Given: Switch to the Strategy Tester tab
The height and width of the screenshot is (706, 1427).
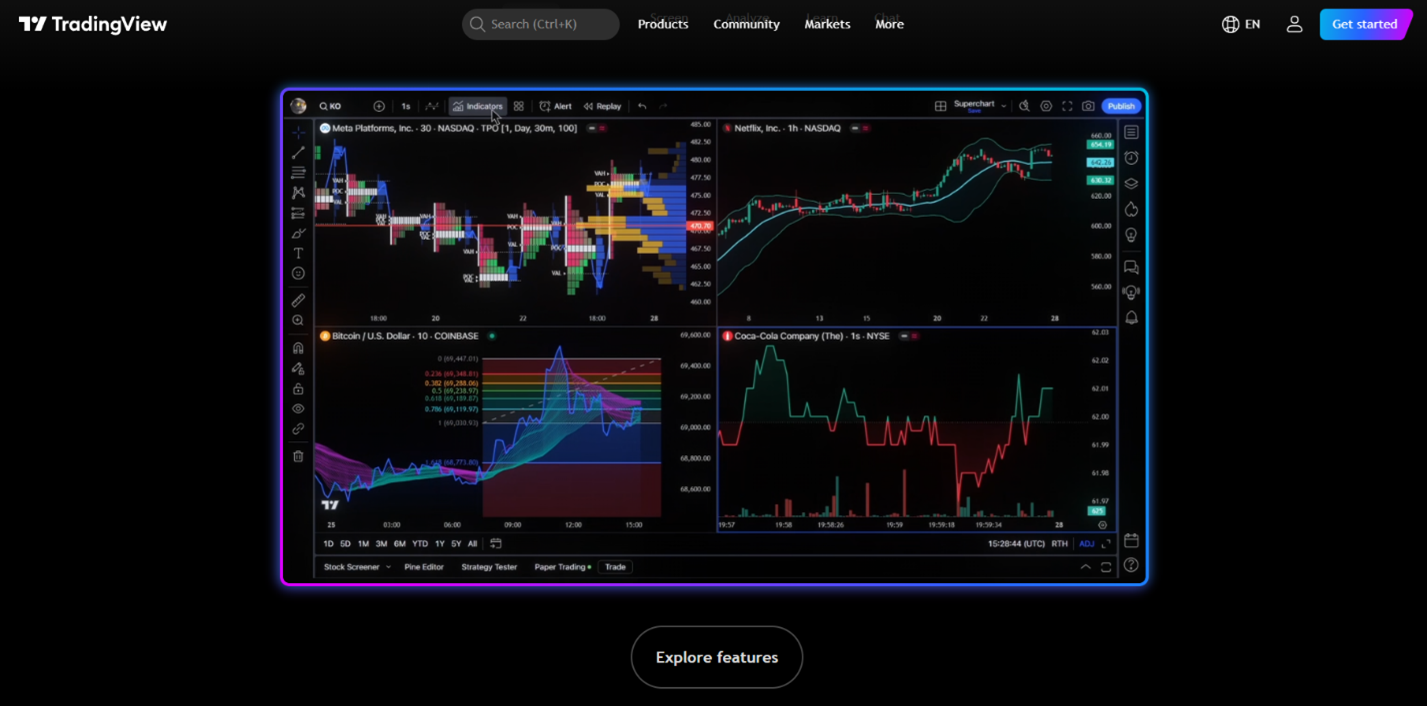Looking at the screenshot, I should click(x=489, y=567).
